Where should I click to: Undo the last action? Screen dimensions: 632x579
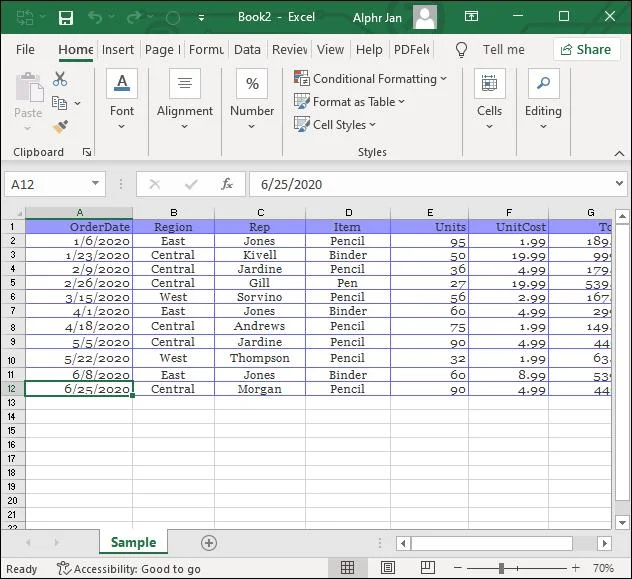click(x=95, y=17)
